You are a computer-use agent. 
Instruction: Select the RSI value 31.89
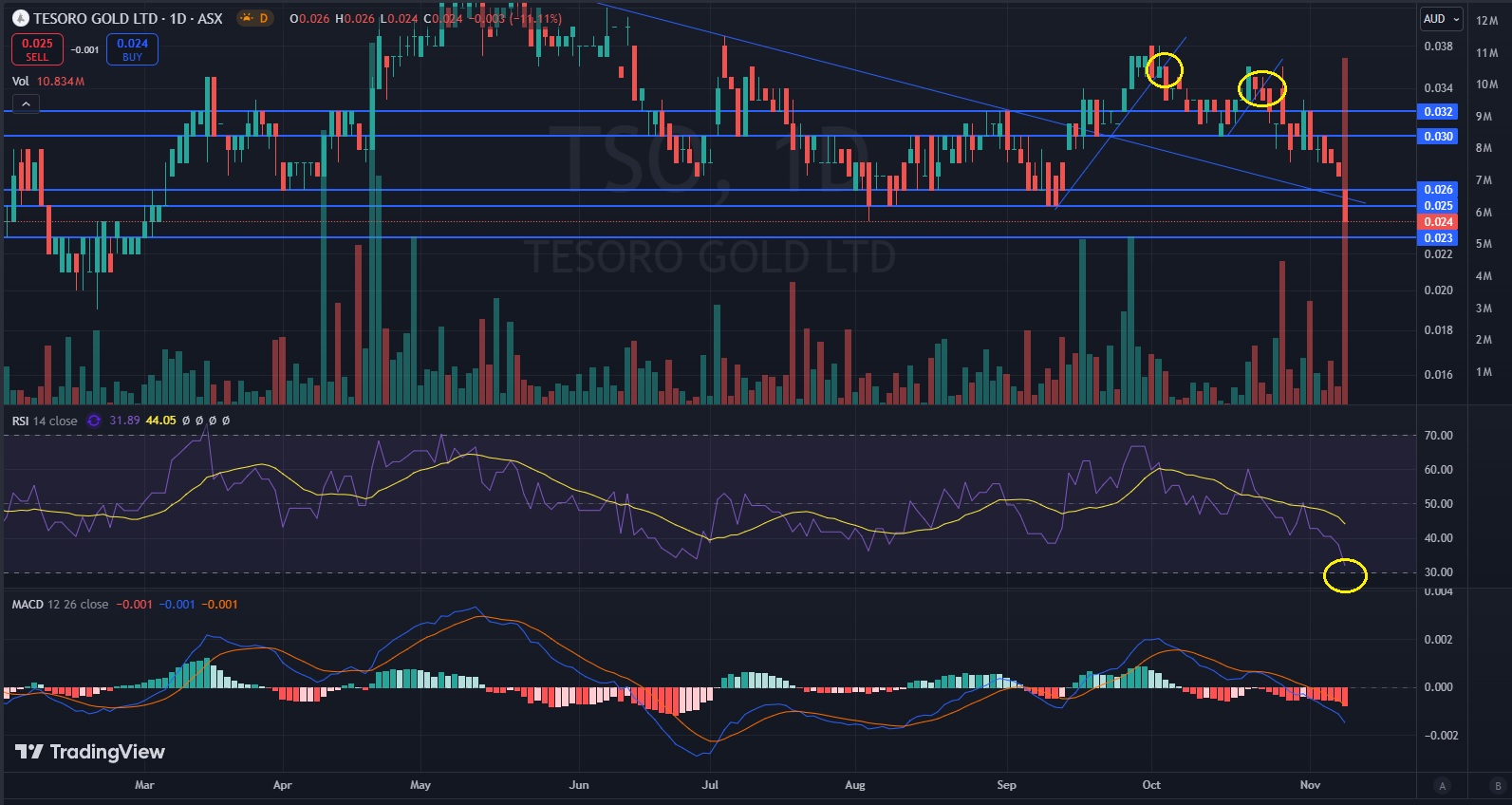click(124, 421)
